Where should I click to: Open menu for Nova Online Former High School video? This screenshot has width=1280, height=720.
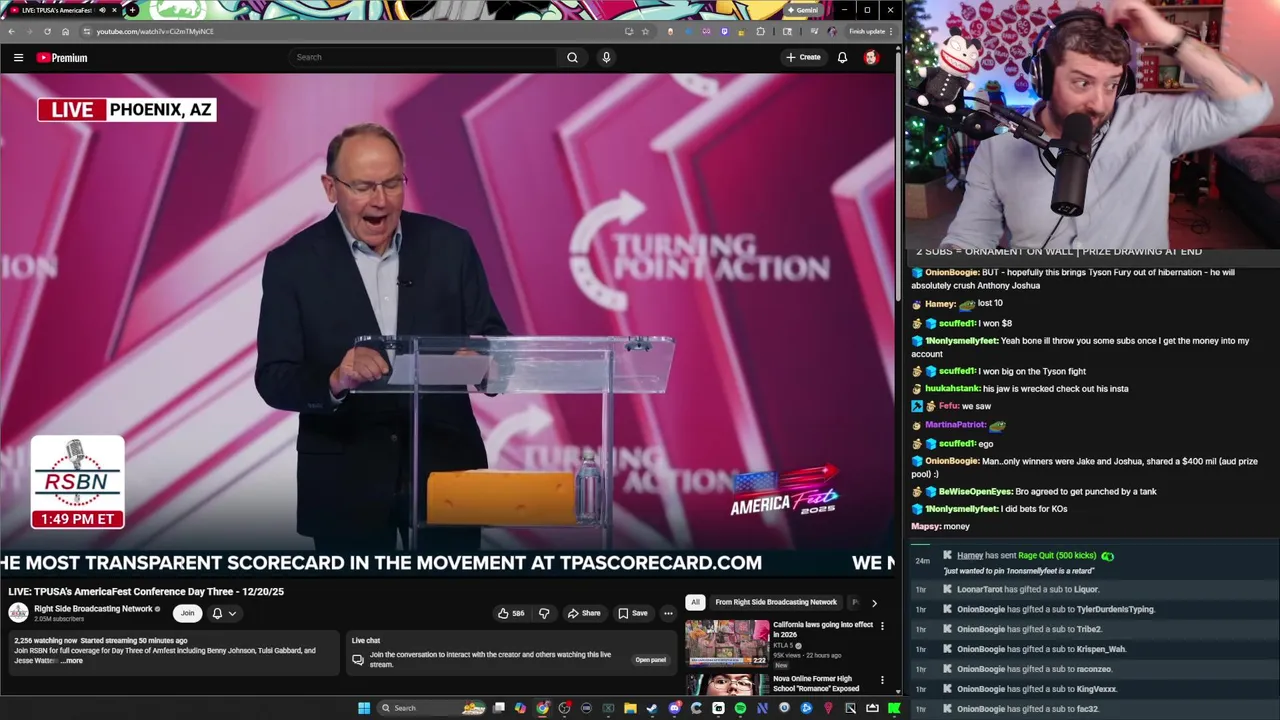point(882,680)
